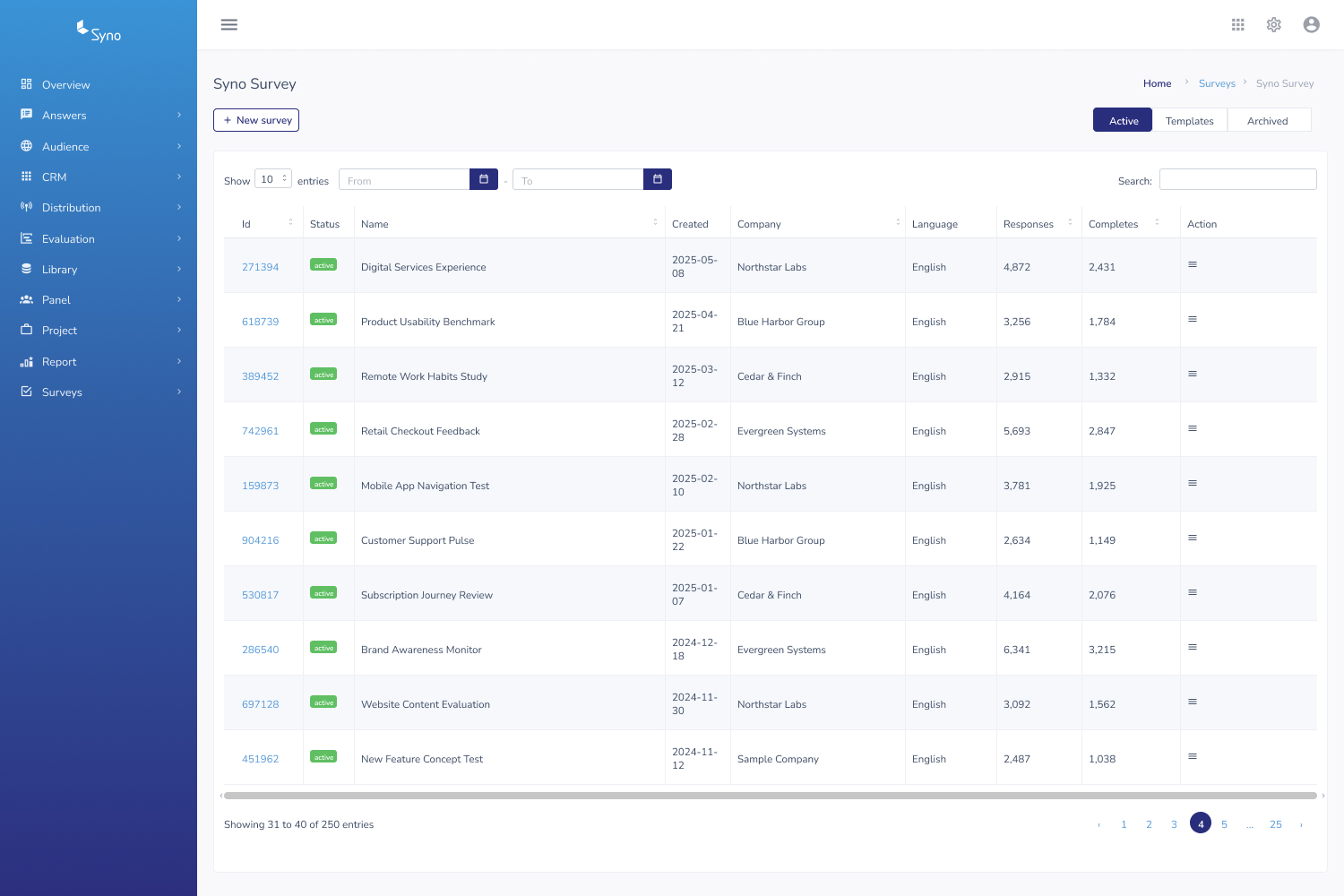Focus the Search input field
Image resolution: width=1344 pixels, height=896 pixels.
(1238, 179)
